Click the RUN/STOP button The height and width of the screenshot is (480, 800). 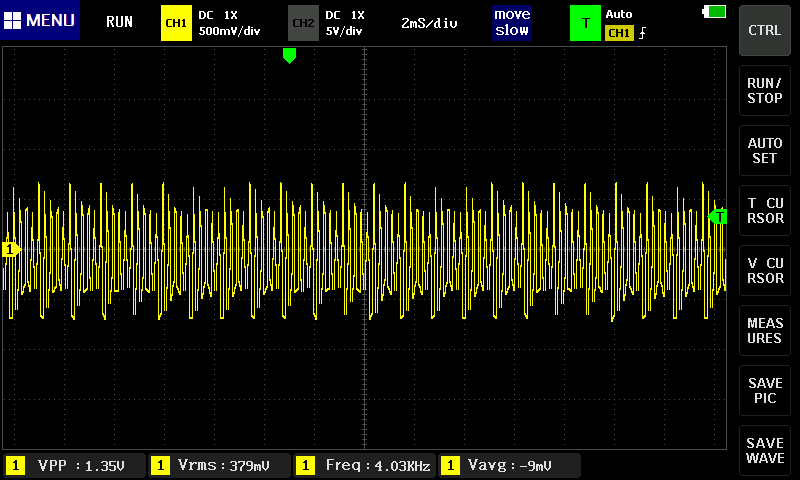click(x=764, y=90)
